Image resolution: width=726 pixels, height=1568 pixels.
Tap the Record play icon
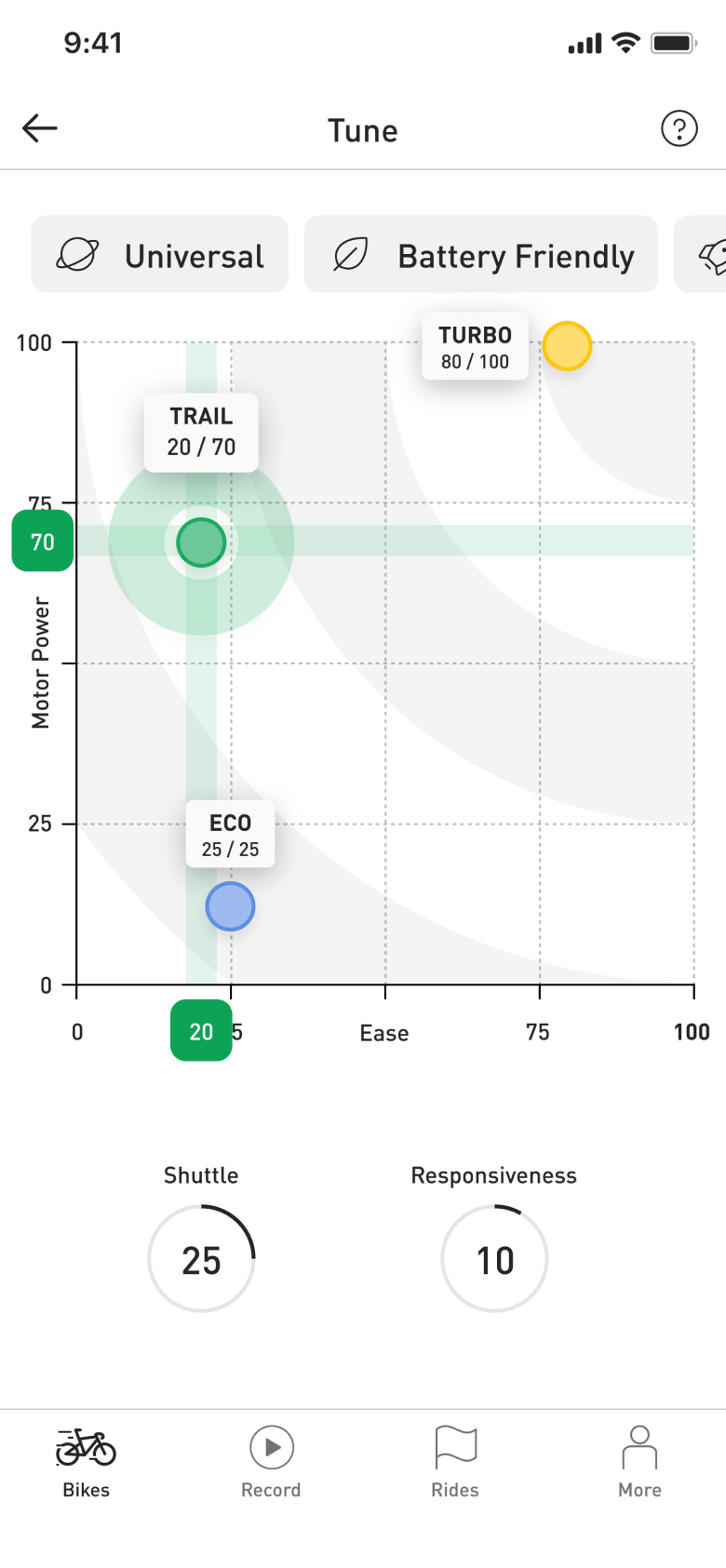[x=272, y=1447]
